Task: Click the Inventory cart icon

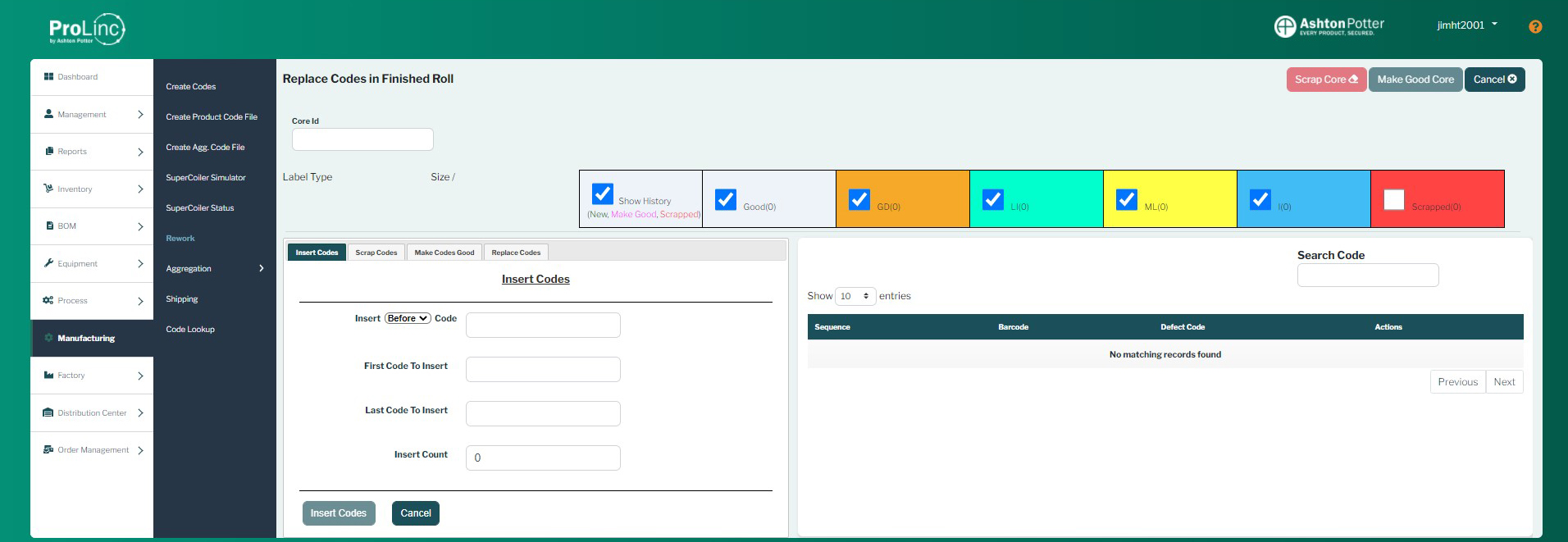Action: [x=48, y=189]
